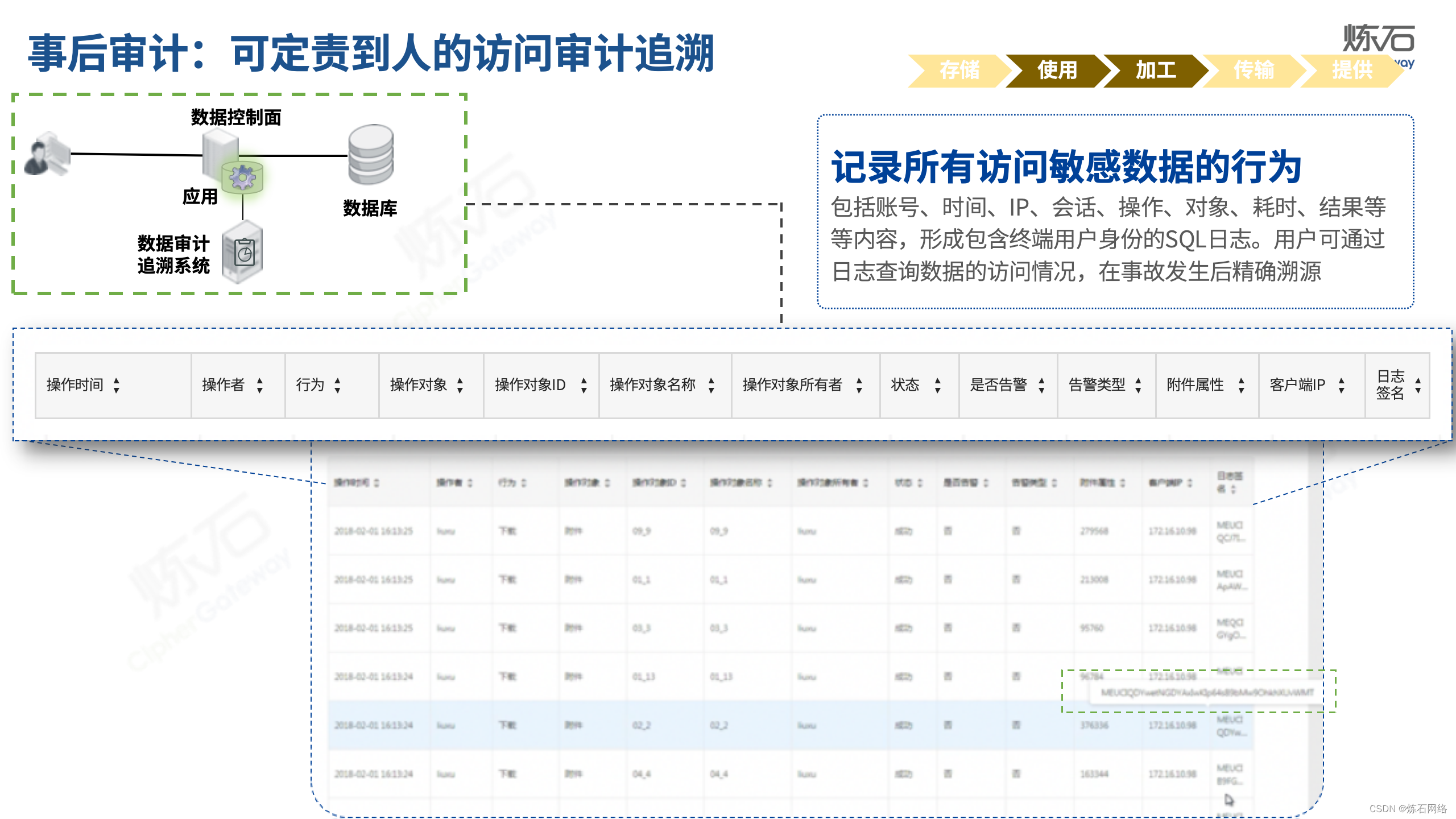Screen dimensions: 1456x819
Task: Click the log signature tooltip popup
Action: tap(1206, 693)
